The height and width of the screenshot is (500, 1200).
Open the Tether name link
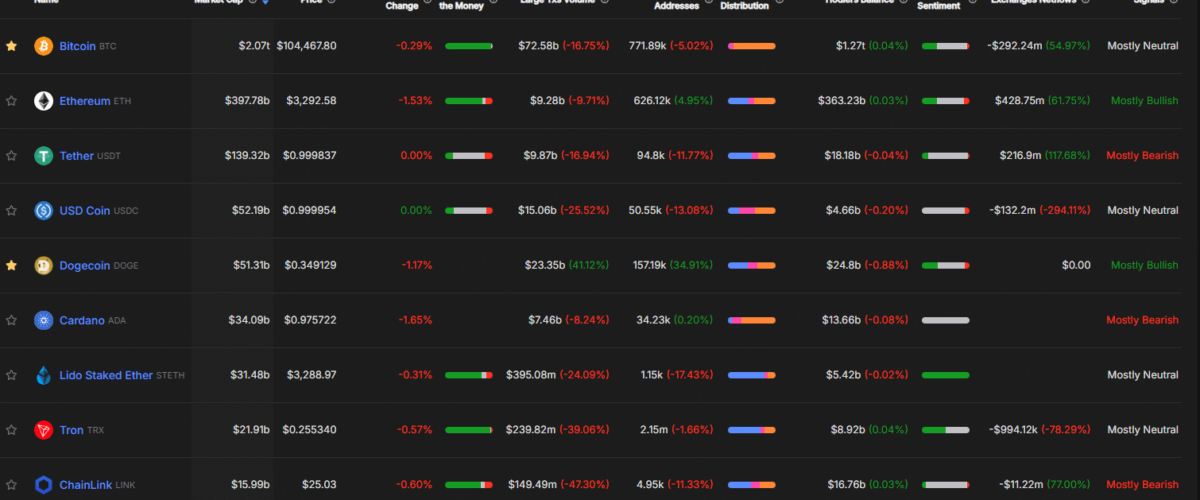(76, 156)
